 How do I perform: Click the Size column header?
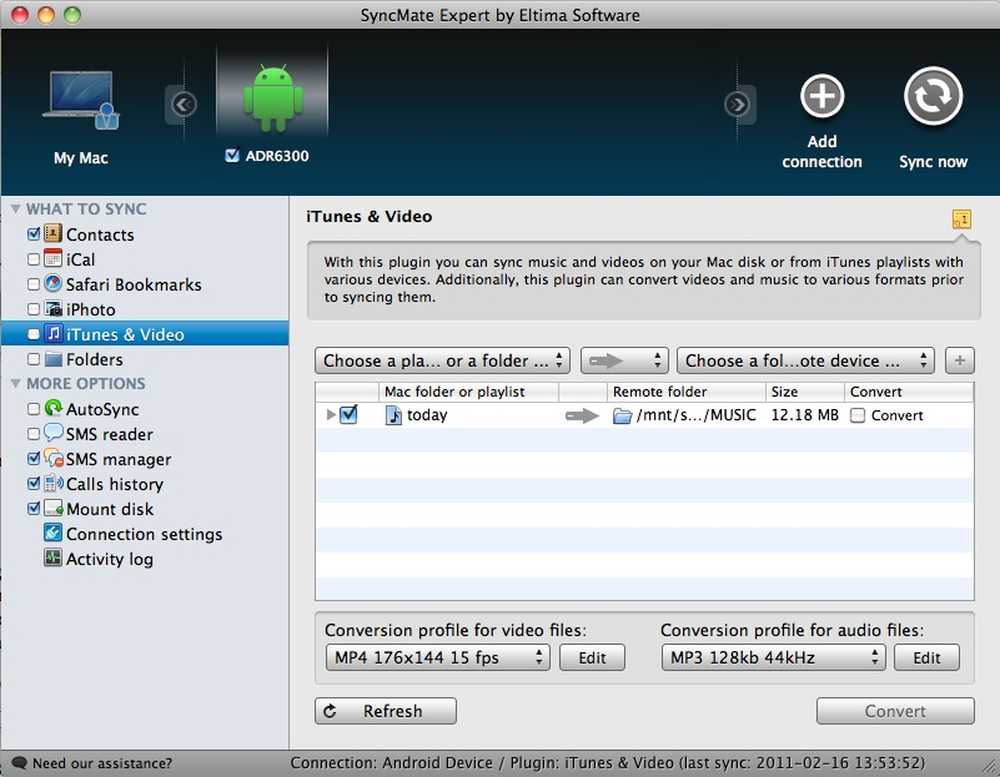point(805,392)
